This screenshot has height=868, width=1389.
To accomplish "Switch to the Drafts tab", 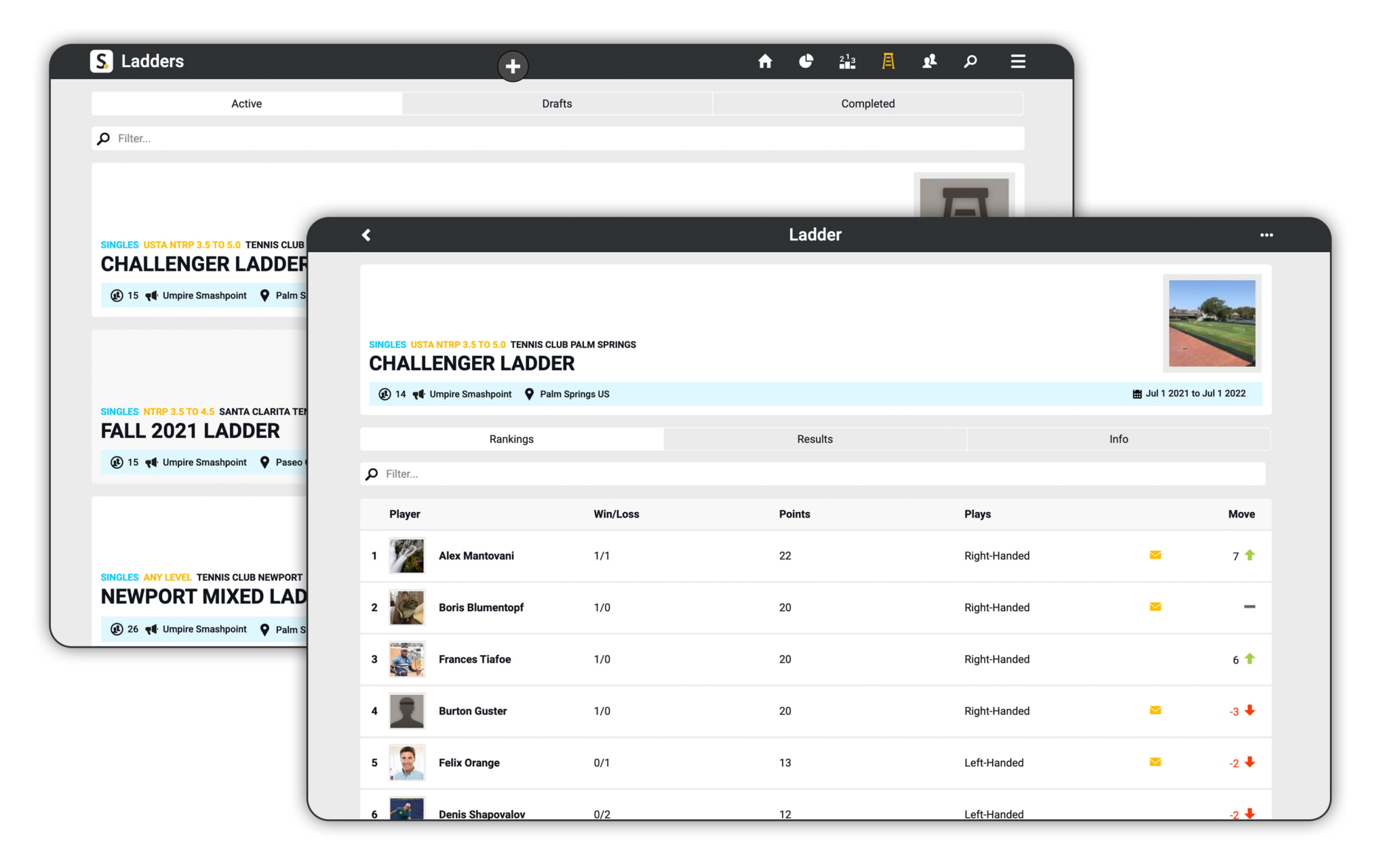I will 557,104.
